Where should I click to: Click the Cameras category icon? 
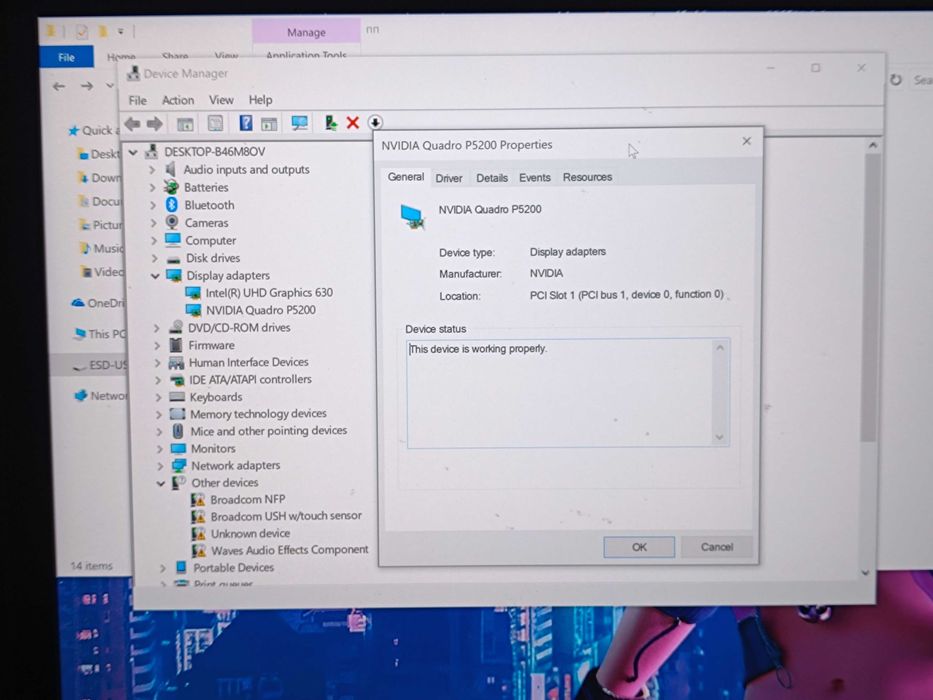click(x=172, y=222)
